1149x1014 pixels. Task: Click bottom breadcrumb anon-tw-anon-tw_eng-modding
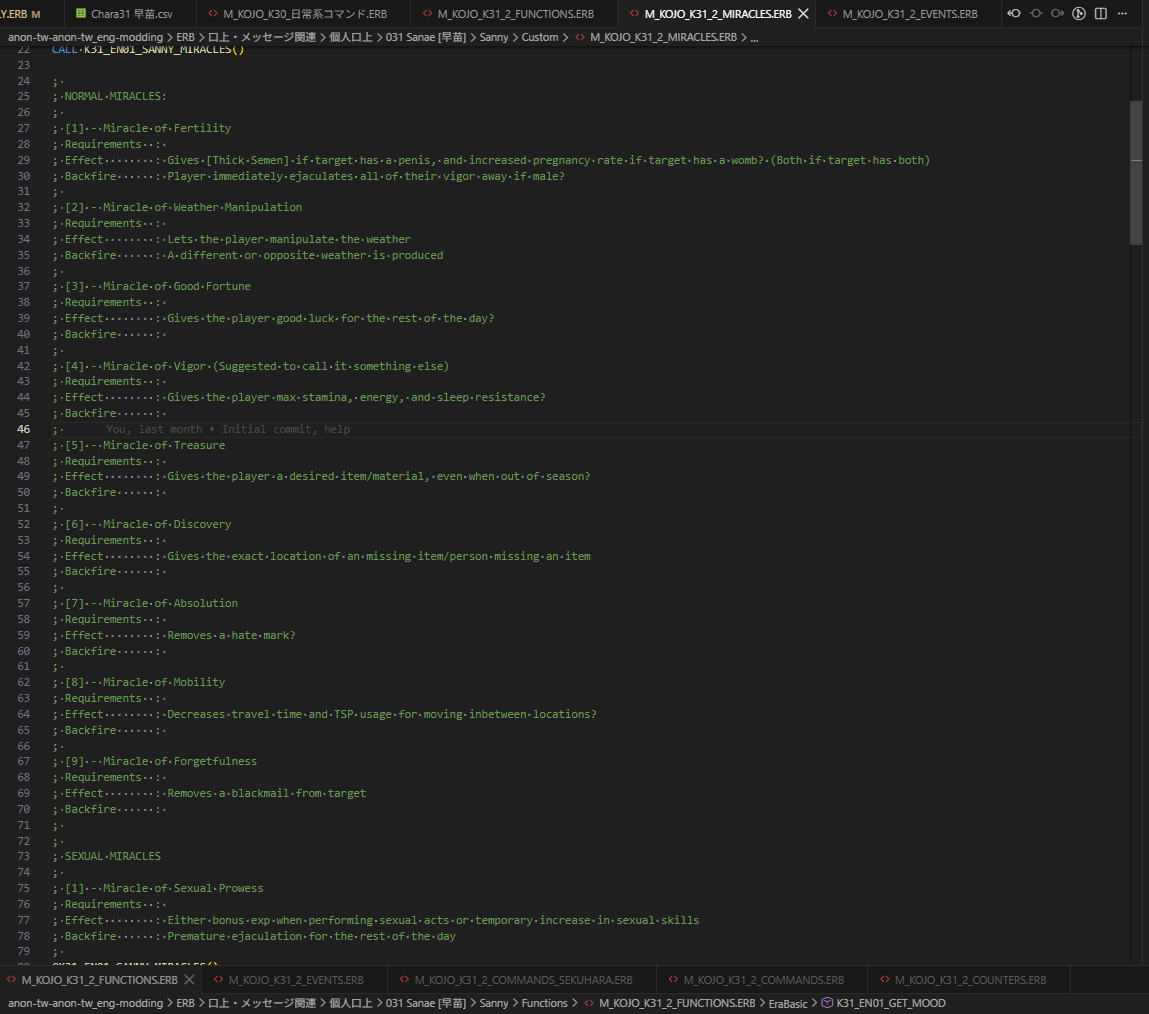coord(86,1003)
